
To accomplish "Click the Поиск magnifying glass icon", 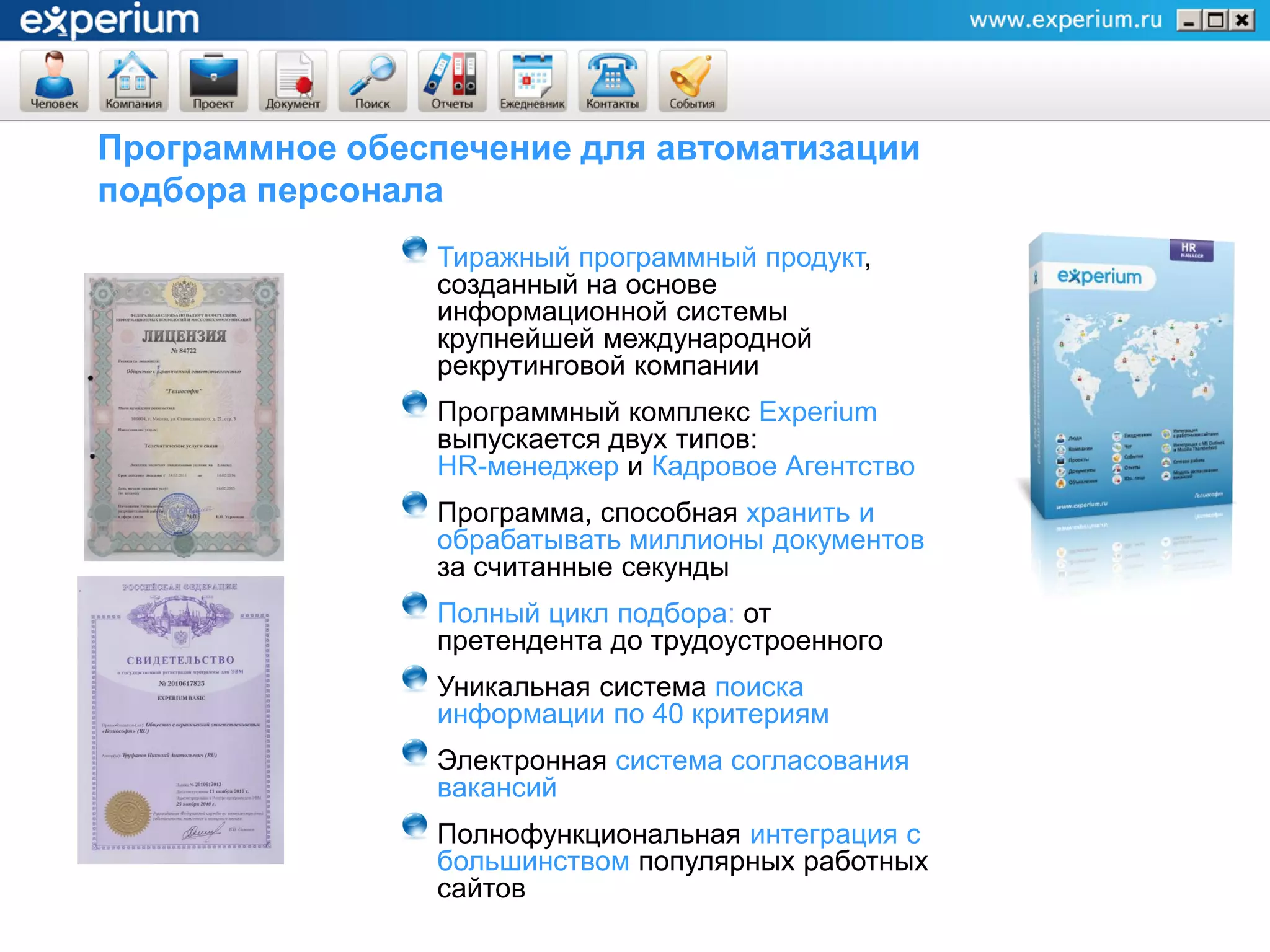I will pos(372,81).
